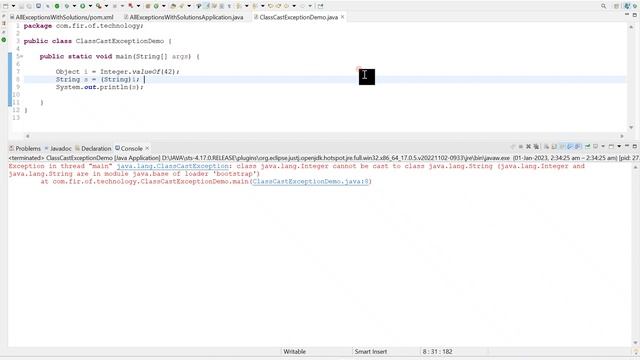640x360 pixels.
Task: Open the Debug As dropdown arrow
Action: [x=74, y=6]
